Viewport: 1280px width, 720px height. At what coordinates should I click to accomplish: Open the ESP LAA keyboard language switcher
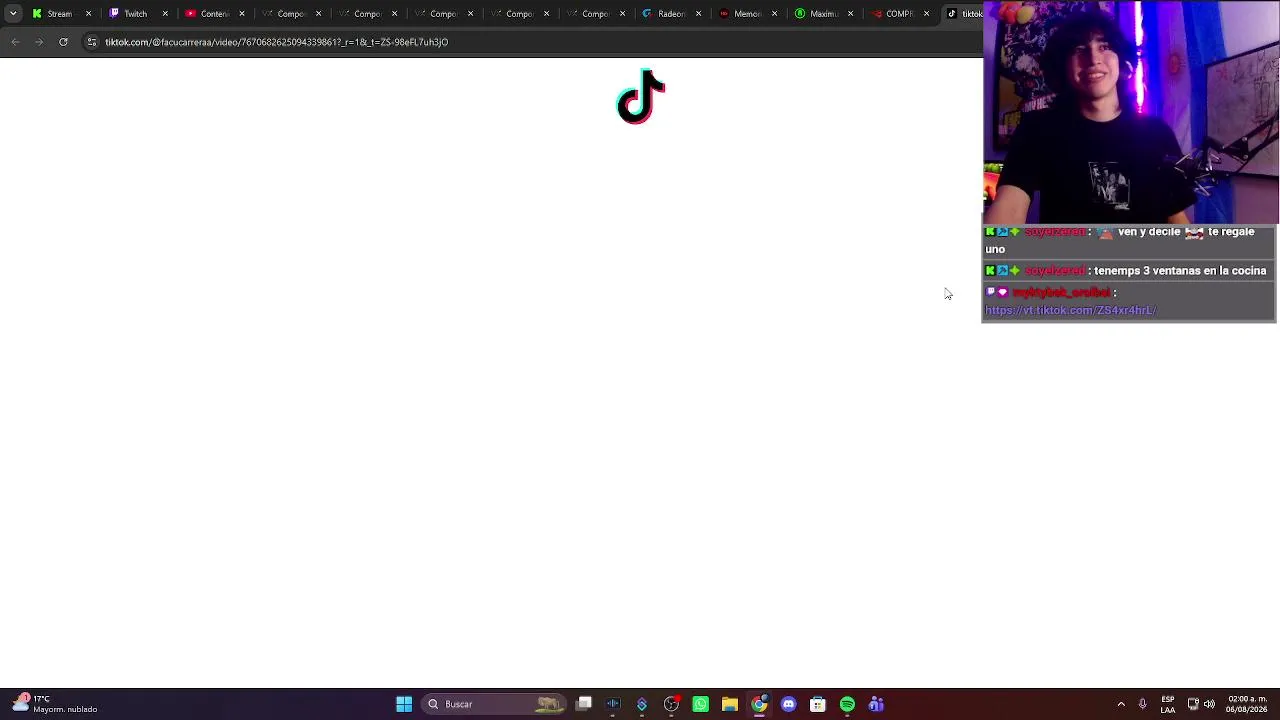pyautogui.click(x=1168, y=704)
